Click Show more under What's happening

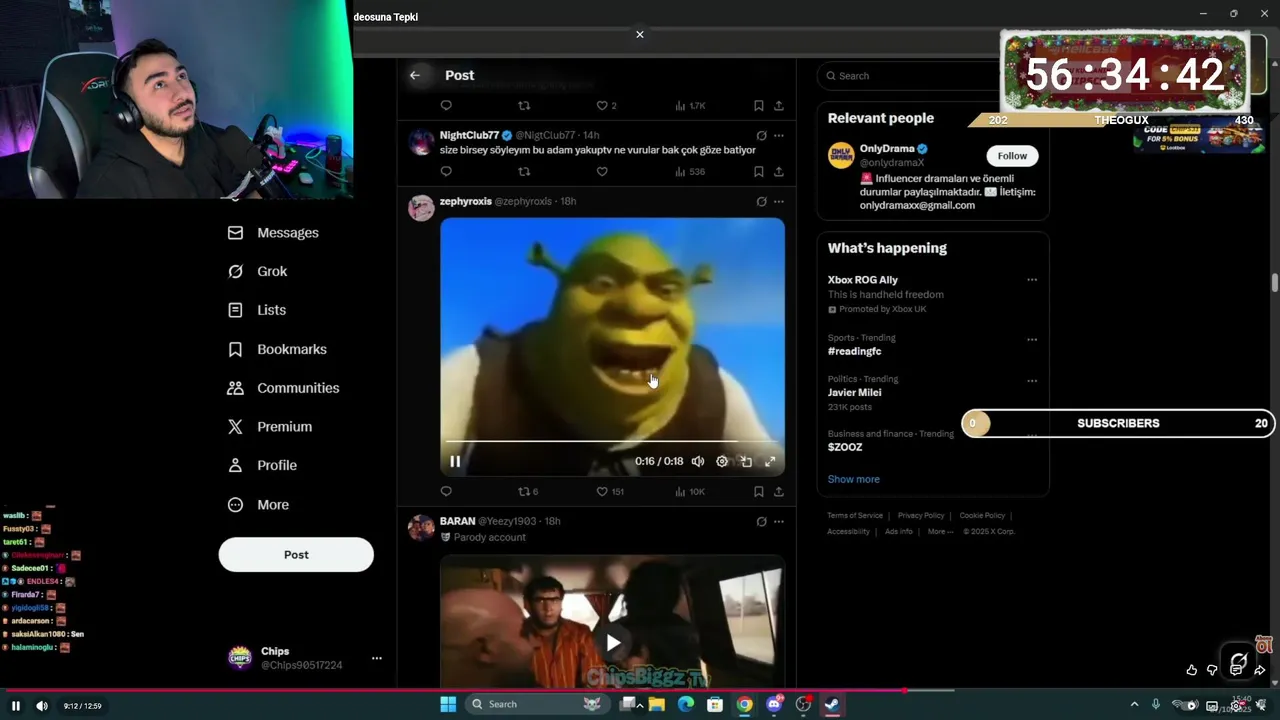853,479
